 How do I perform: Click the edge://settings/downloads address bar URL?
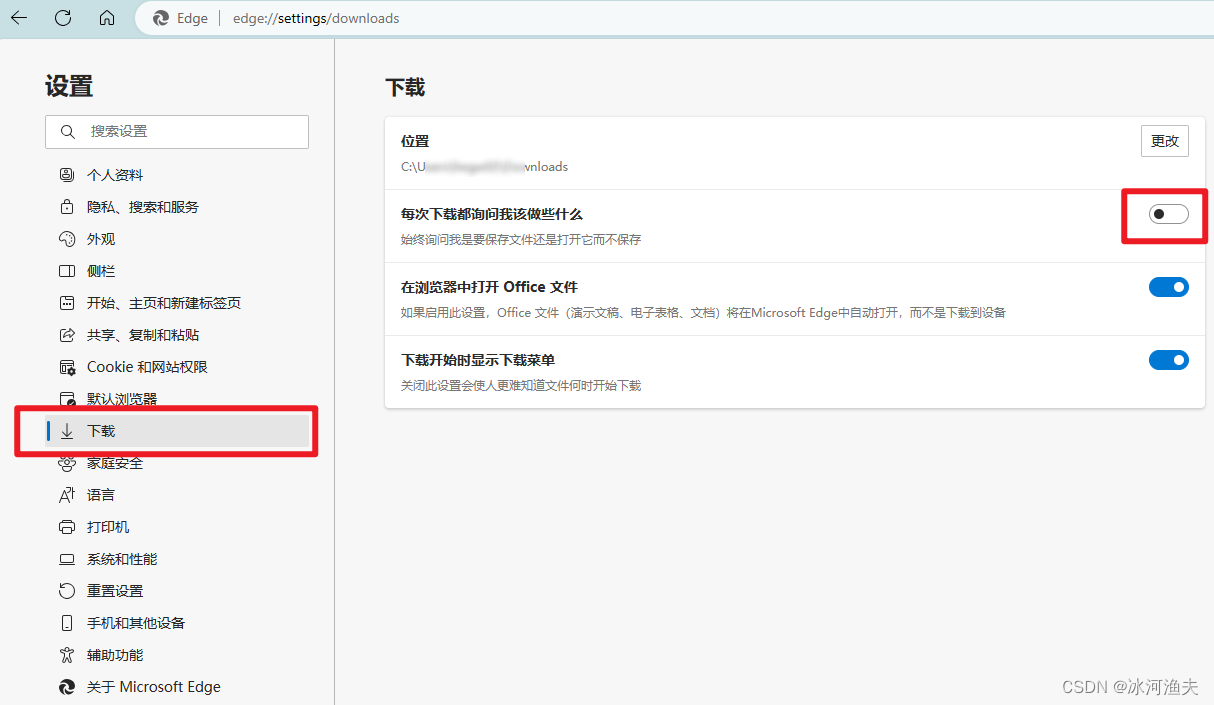point(316,18)
